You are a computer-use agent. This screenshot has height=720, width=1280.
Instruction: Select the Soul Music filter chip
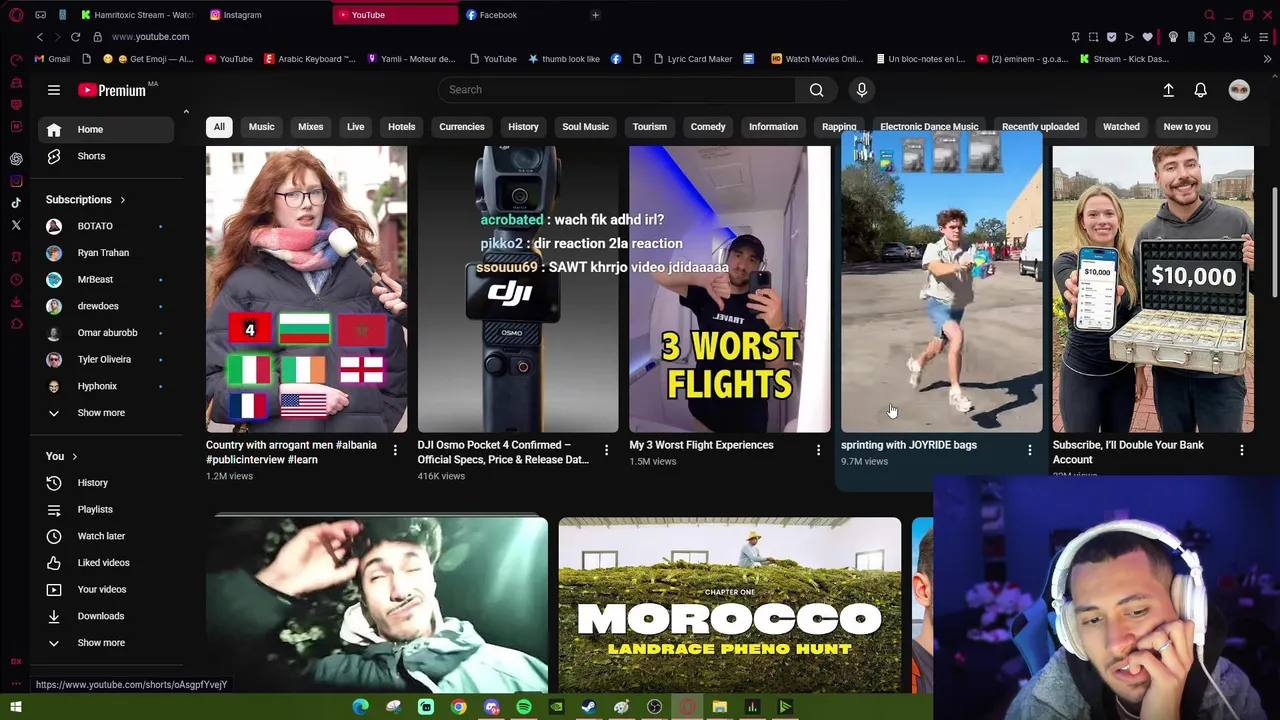click(585, 127)
